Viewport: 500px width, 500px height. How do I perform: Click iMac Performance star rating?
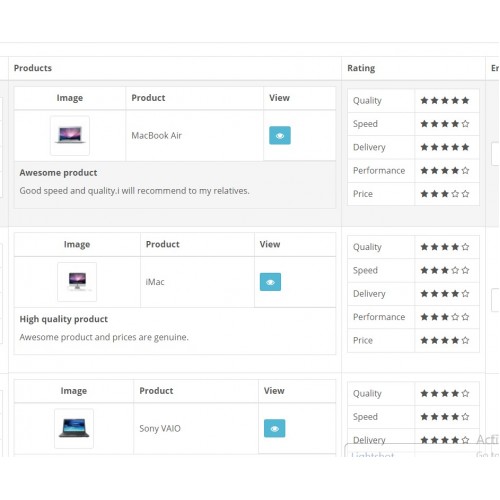[x=445, y=317]
